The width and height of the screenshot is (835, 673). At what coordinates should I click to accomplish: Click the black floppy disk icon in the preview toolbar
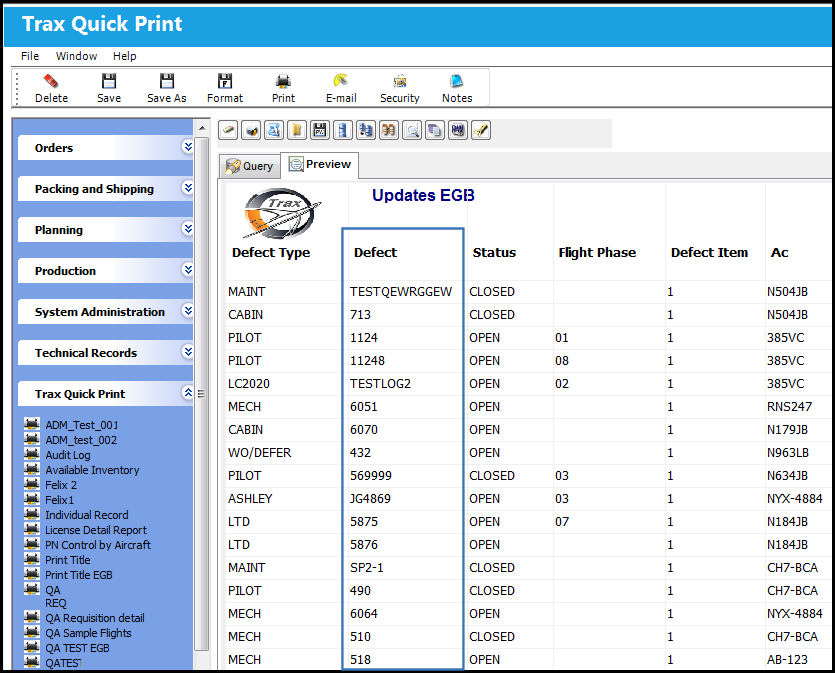click(x=320, y=130)
